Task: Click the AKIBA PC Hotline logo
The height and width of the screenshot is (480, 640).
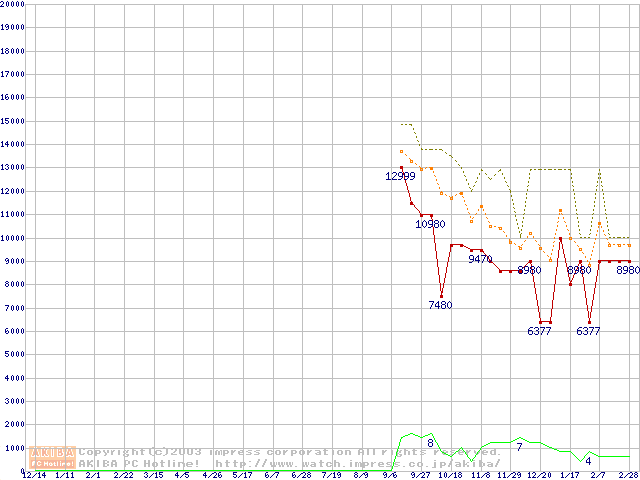Action: (53, 458)
